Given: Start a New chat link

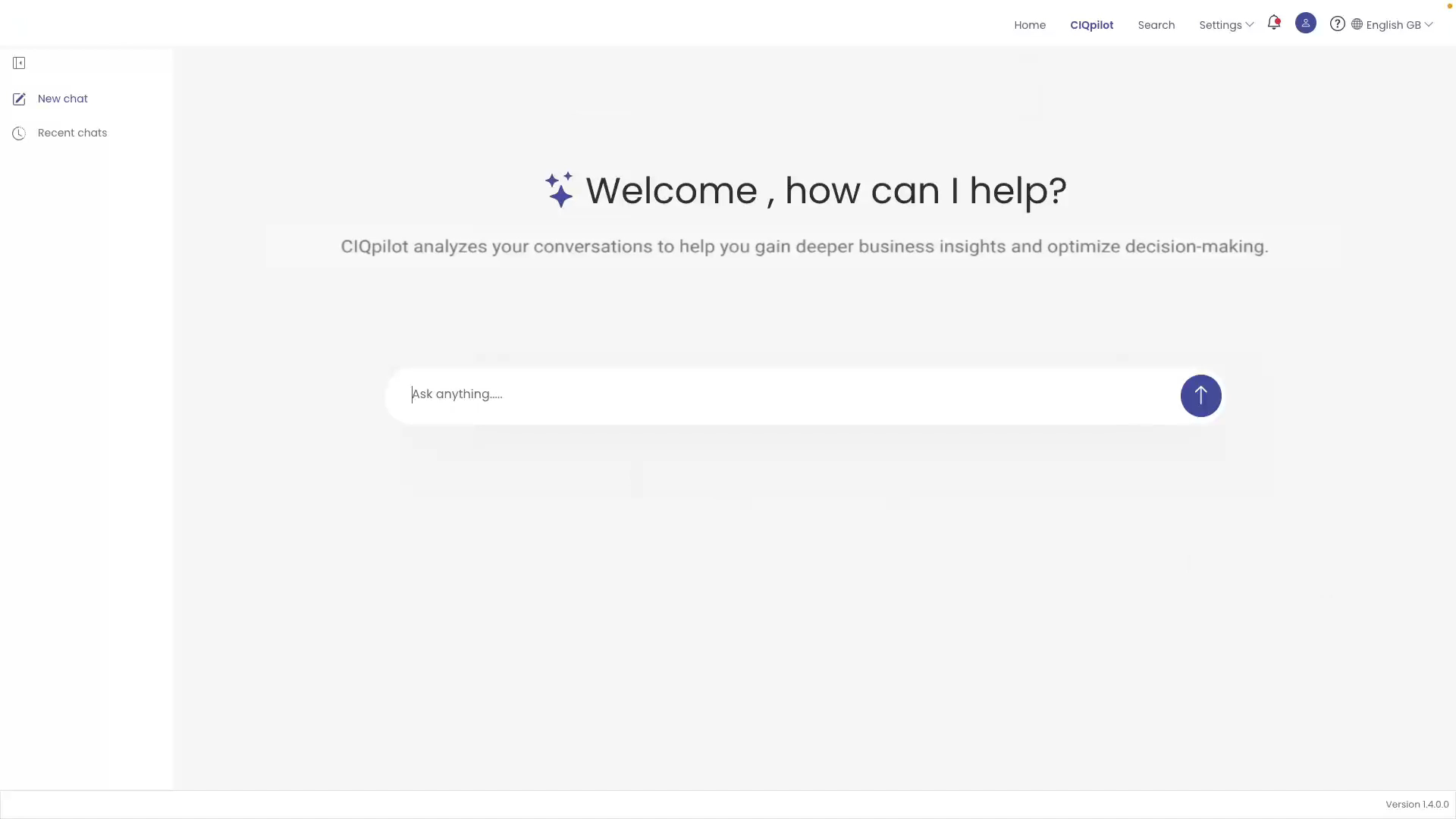Looking at the screenshot, I should pyautogui.click(x=63, y=99).
